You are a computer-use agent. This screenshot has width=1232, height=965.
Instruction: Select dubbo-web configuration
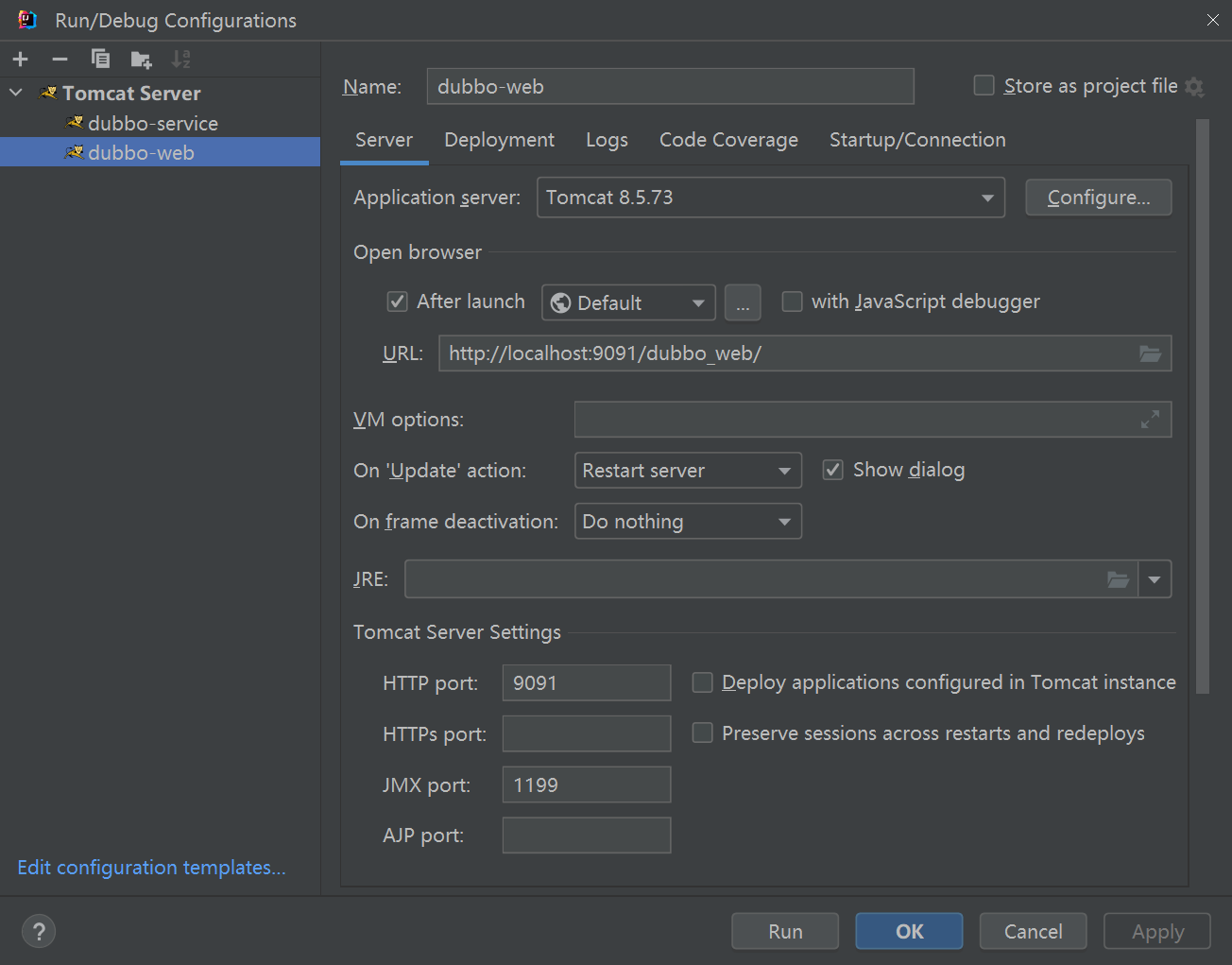tap(160, 152)
